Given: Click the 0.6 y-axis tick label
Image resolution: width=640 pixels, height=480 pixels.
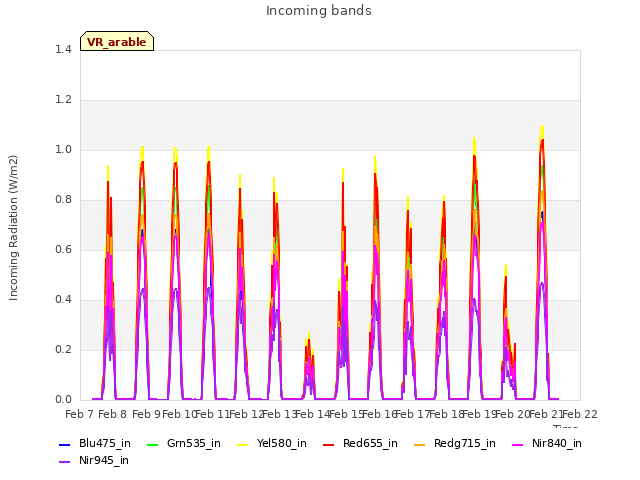Looking at the screenshot, I should (63, 249).
